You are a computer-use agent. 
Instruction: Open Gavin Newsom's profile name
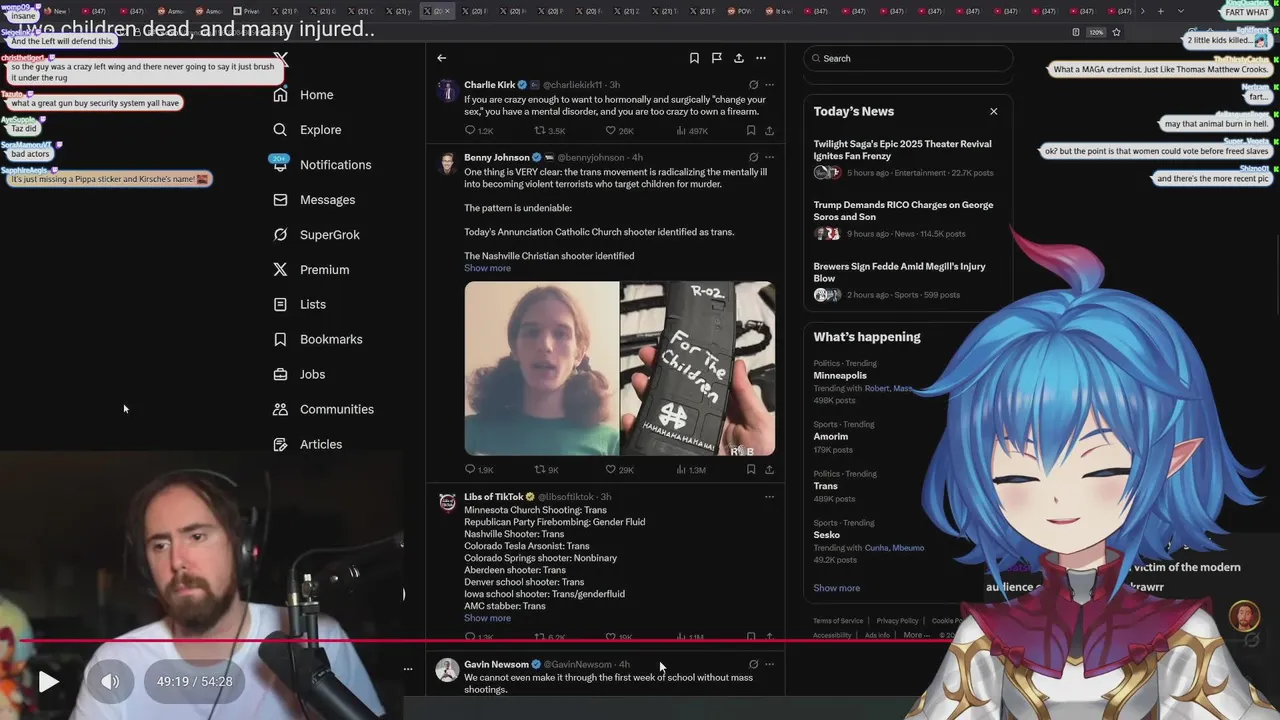tap(496, 664)
